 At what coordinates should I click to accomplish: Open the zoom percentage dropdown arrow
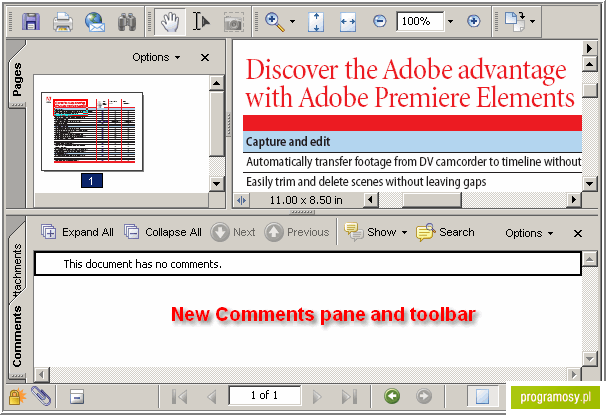(x=450, y=21)
